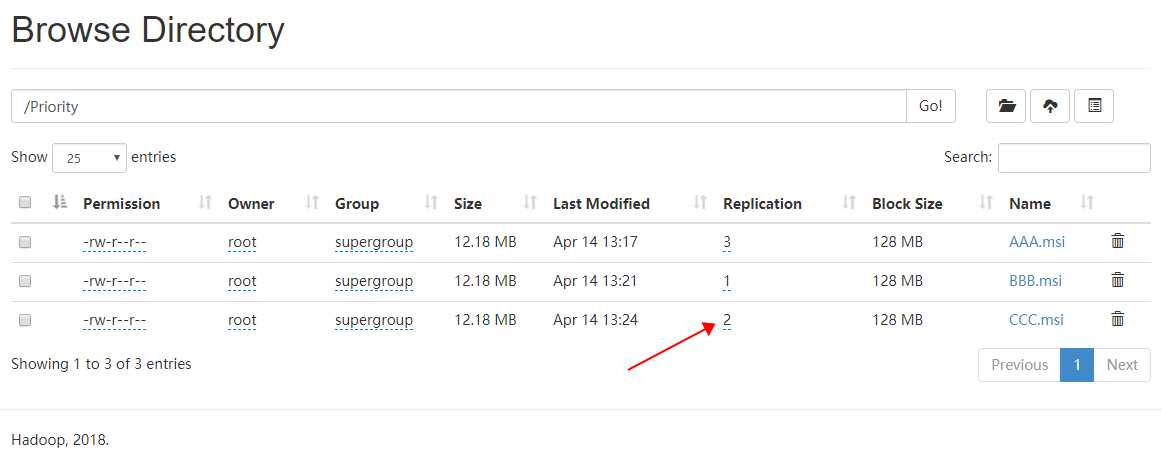This screenshot has height=455, width=1162.
Task: Click replication value 2 for CCC.msi
Action: (727, 320)
